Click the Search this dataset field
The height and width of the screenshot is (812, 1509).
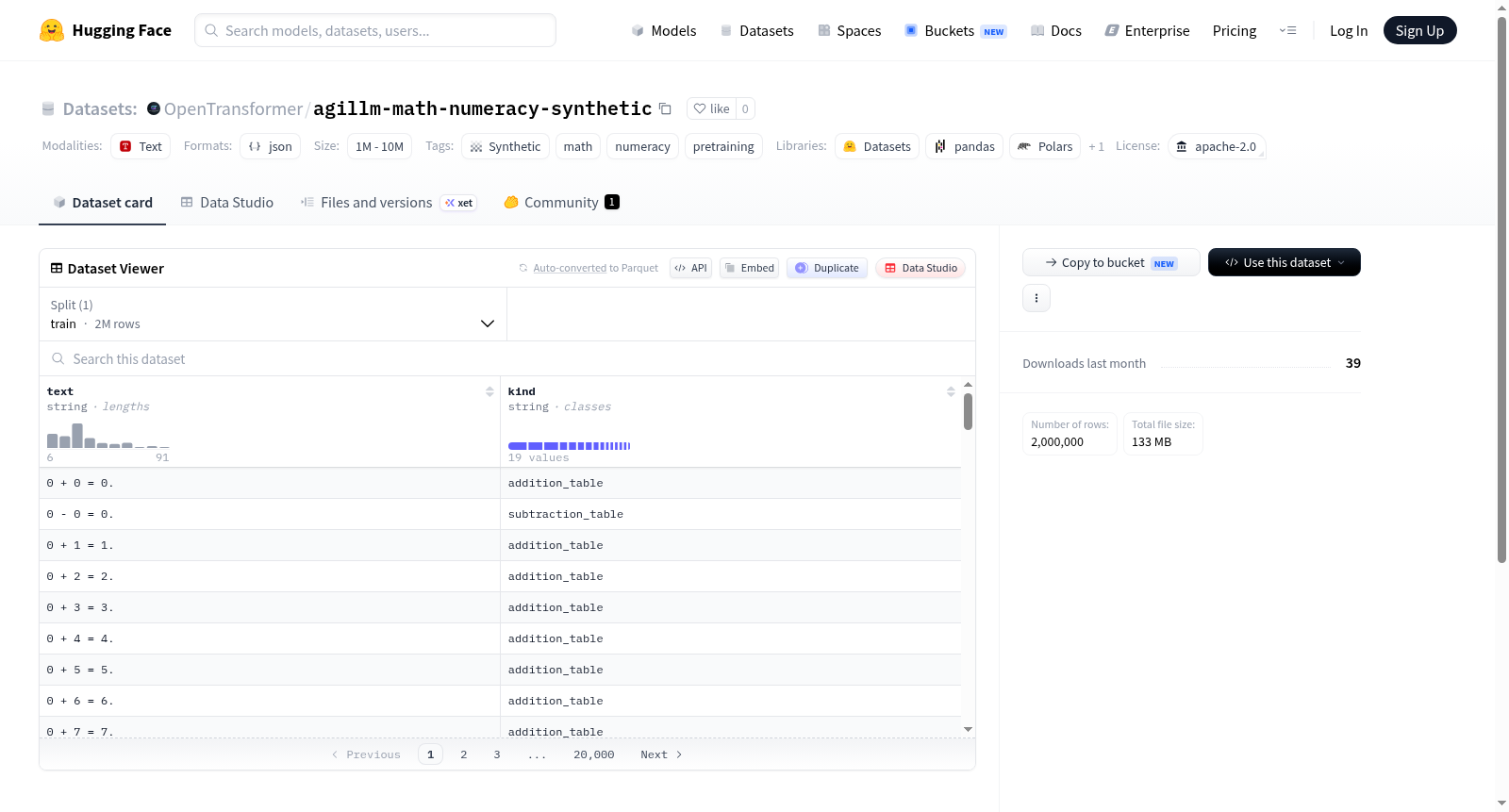(x=507, y=358)
